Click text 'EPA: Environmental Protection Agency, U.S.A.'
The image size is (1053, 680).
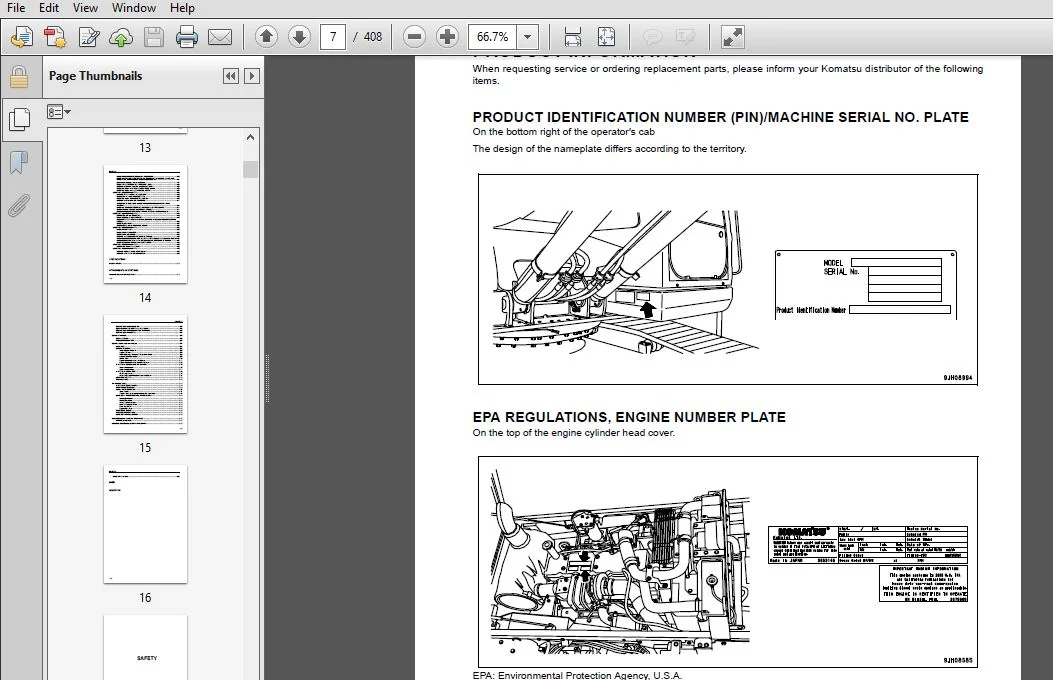[x=577, y=675]
